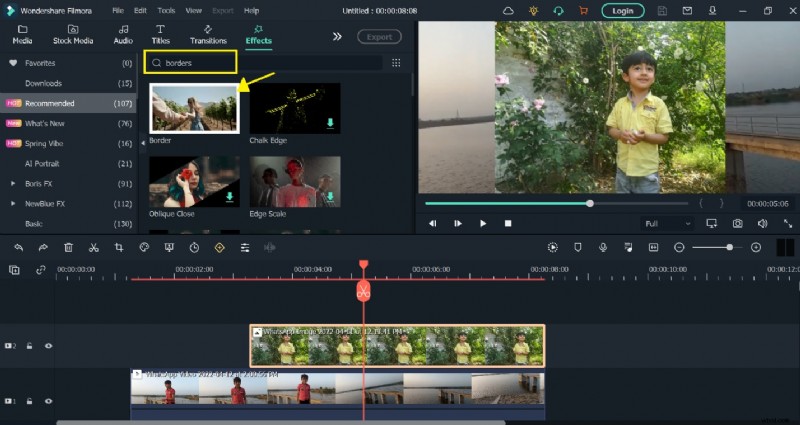Screen dimensions: 800x425
Task: Open the shopping cart icon
Action: point(584,11)
